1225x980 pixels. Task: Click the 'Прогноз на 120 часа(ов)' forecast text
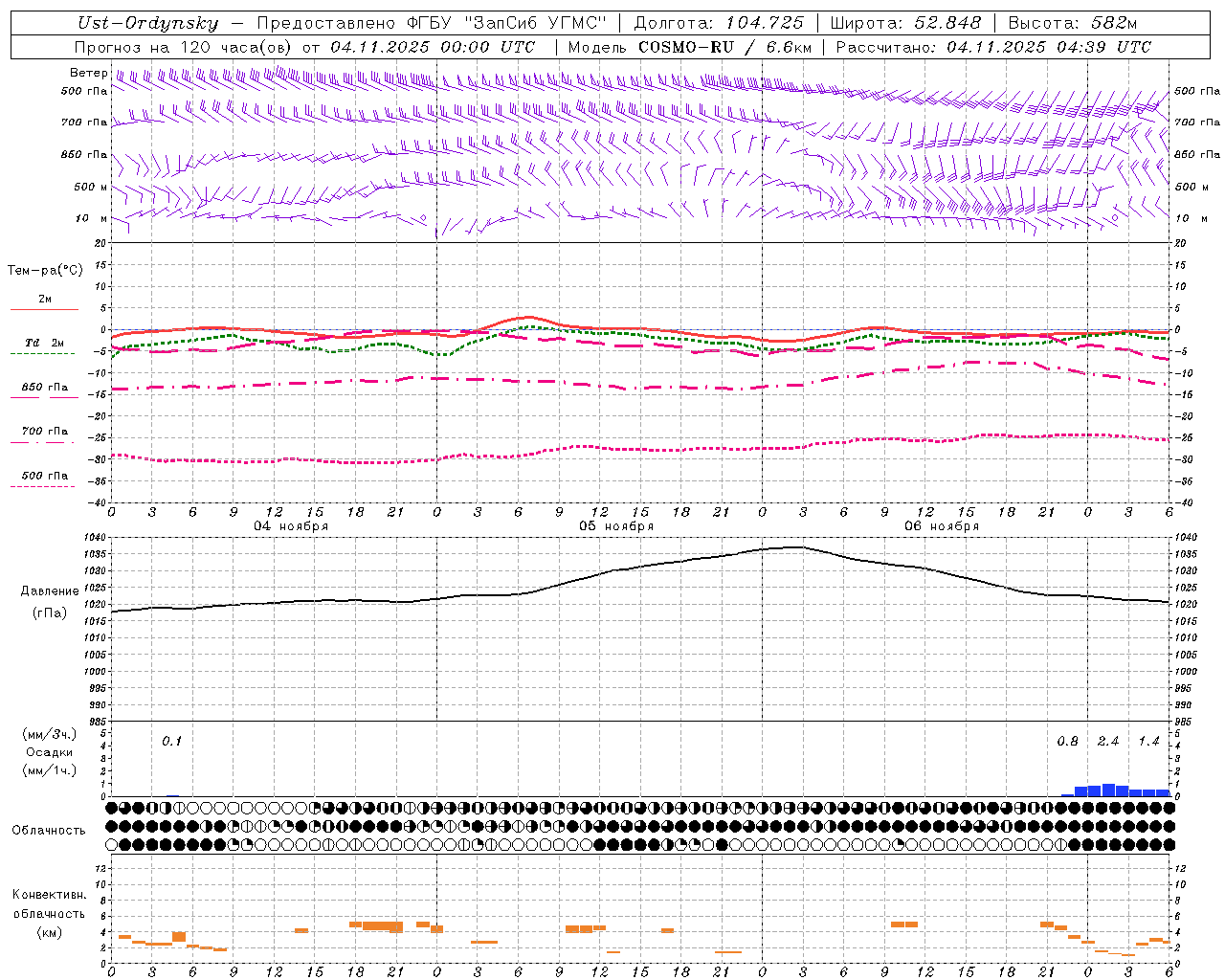184,47
